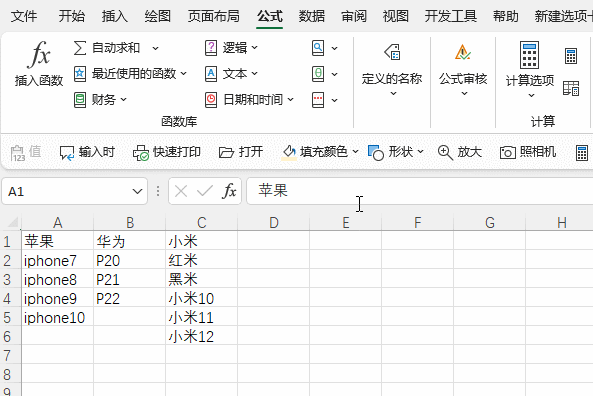Expand the 公式审核 chevron

tap(464, 93)
